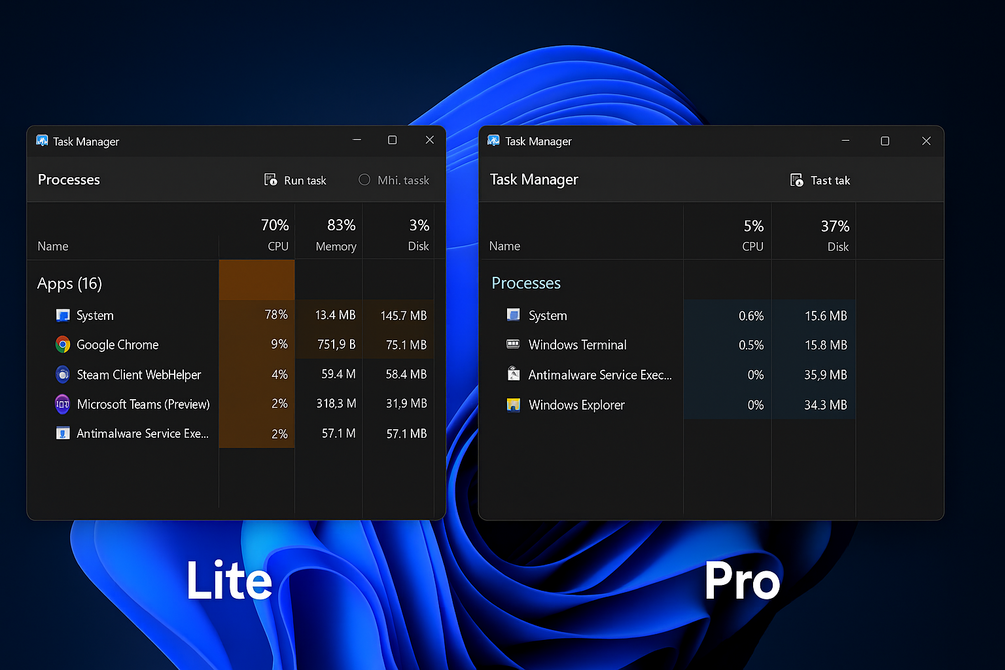The width and height of the screenshot is (1005, 670).
Task: Click the 145.7 MB disk value
Action: (x=404, y=315)
